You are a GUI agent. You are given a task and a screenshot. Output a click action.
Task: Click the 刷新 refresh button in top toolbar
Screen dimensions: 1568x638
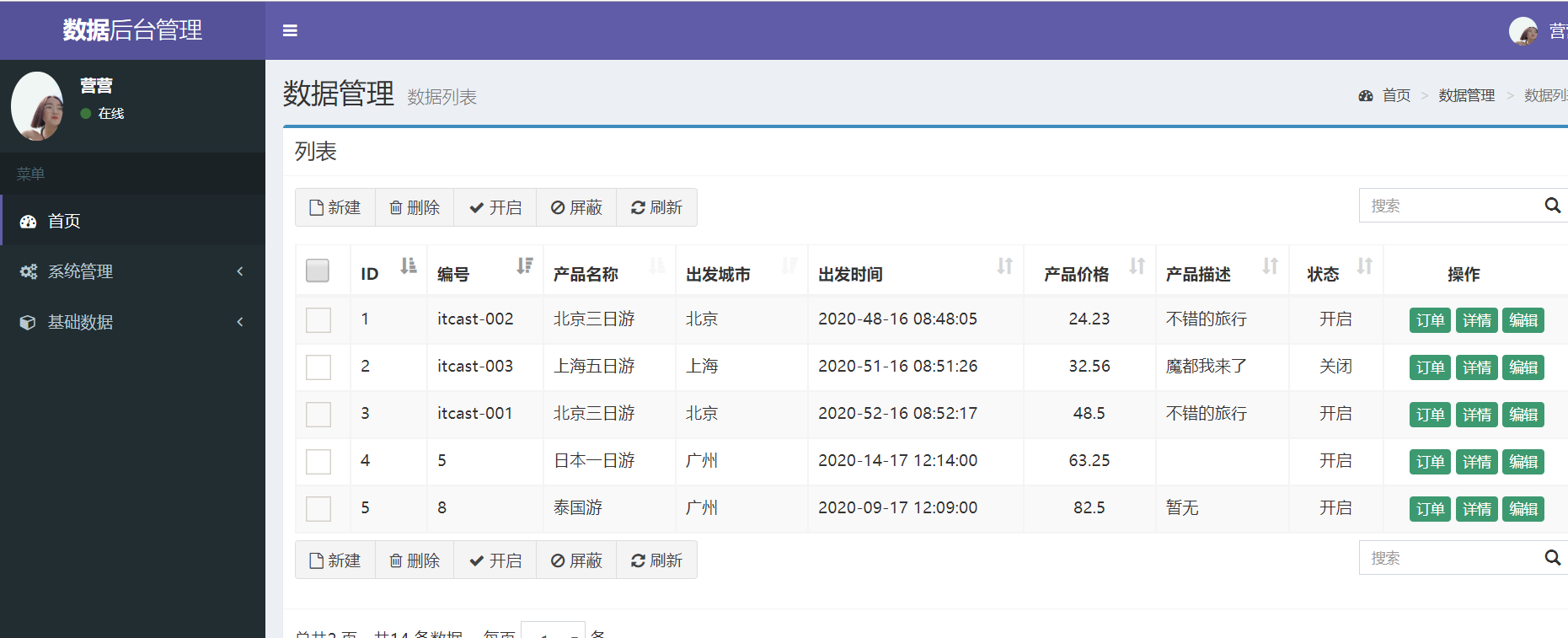656,207
